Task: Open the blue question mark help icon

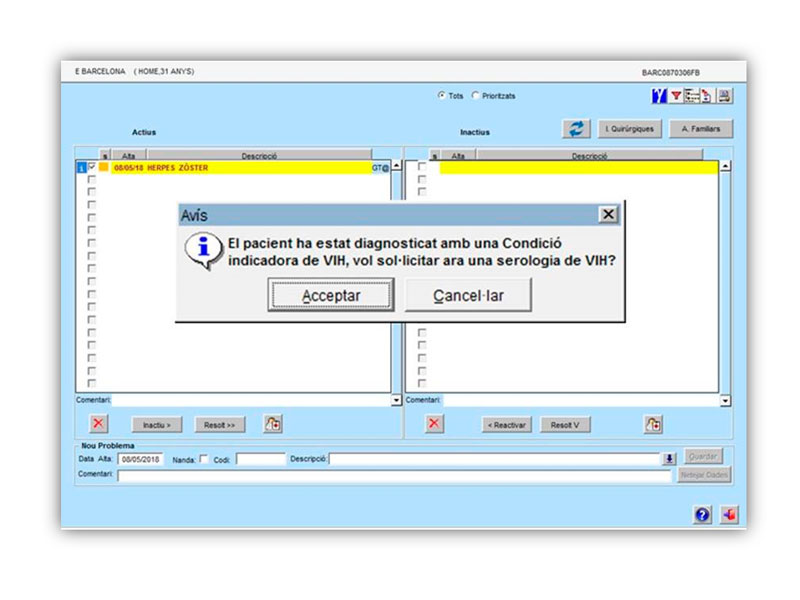Action: point(703,514)
